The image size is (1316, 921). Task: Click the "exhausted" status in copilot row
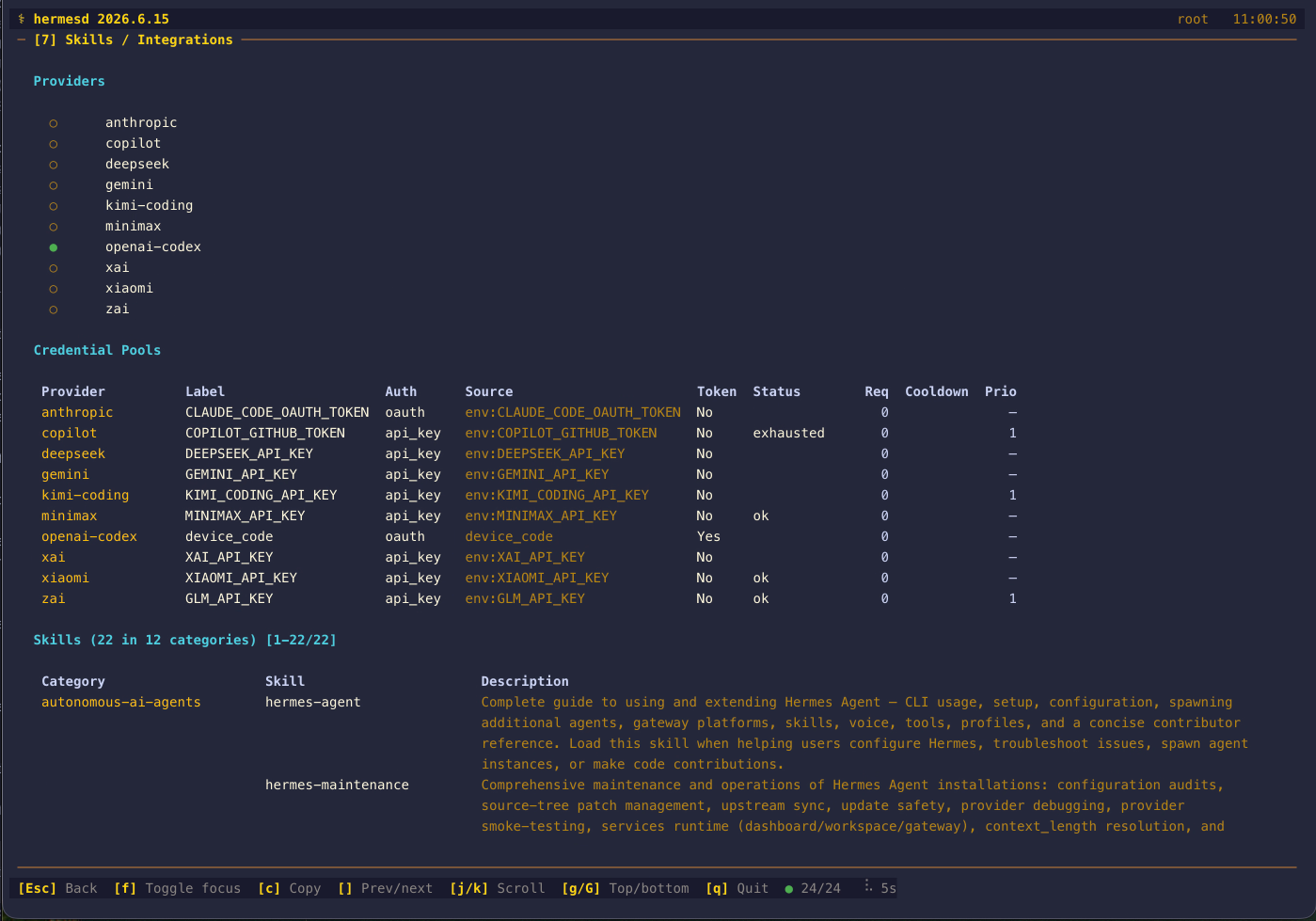789,433
